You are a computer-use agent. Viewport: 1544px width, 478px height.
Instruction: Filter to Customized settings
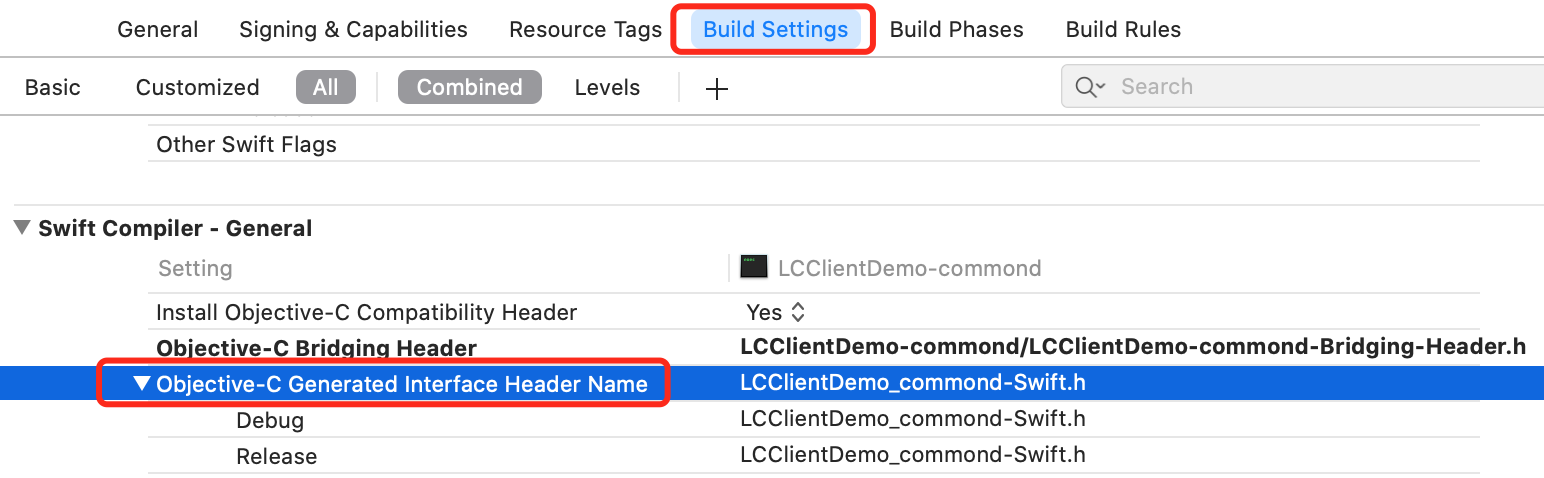click(197, 87)
